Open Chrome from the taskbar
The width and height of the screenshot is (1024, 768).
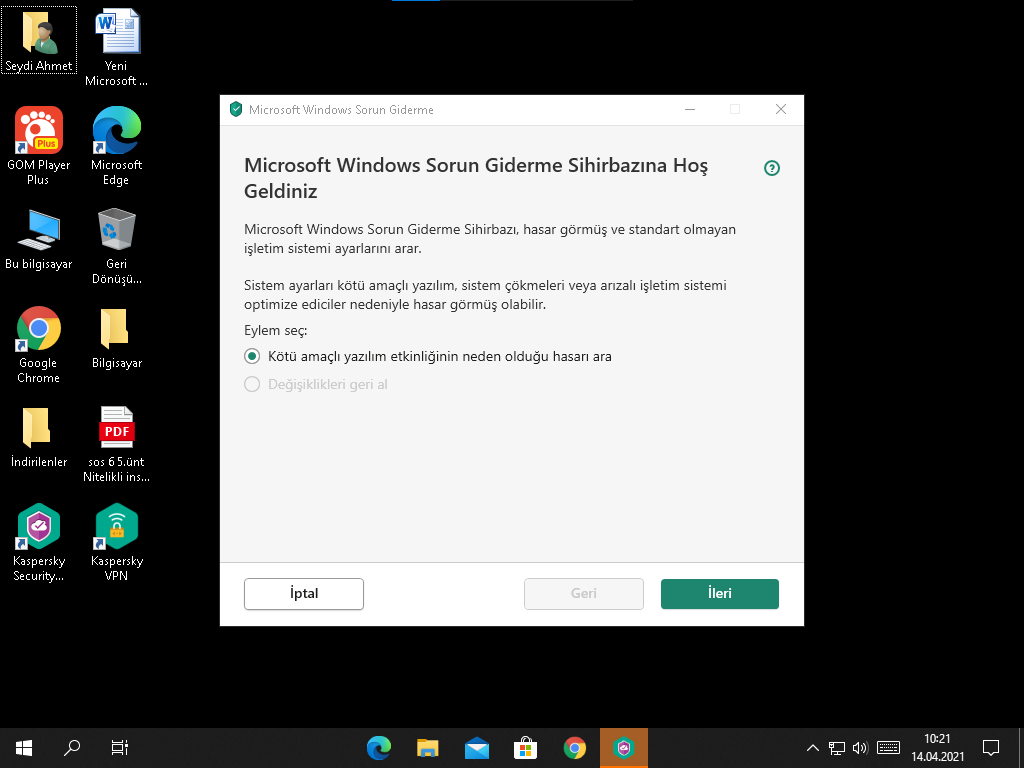[575, 748]
